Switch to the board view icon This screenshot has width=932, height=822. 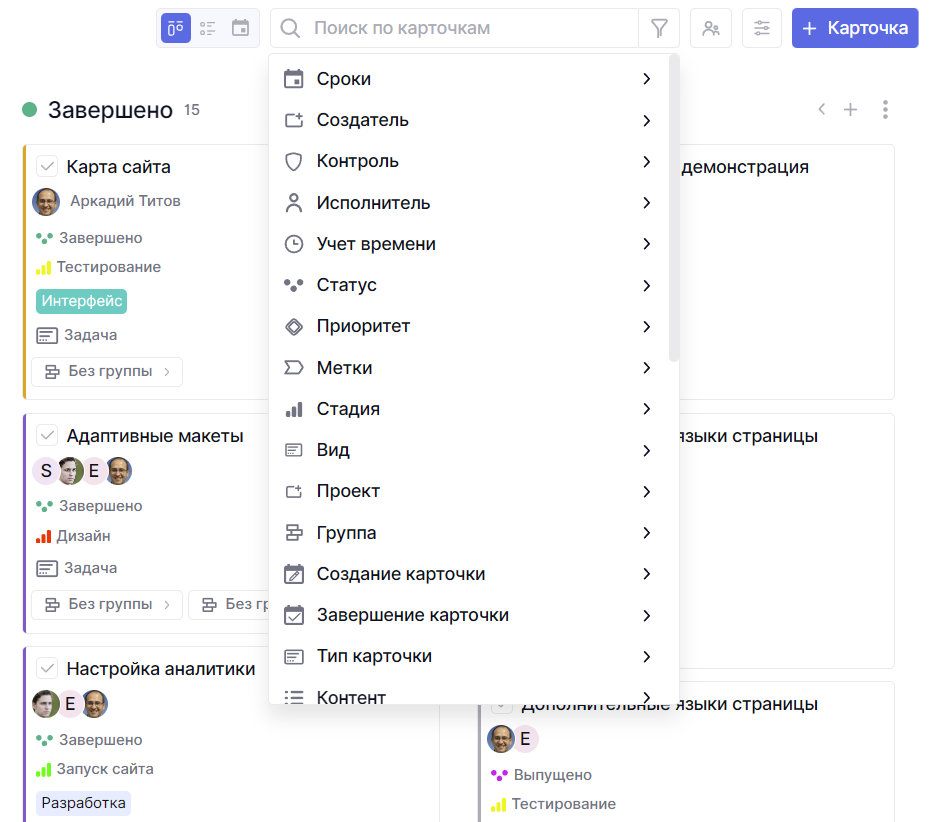tap(176, 28)
